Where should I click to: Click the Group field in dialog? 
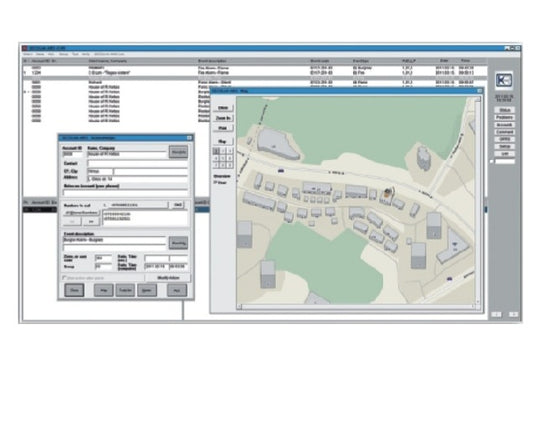tap(103, 267)
